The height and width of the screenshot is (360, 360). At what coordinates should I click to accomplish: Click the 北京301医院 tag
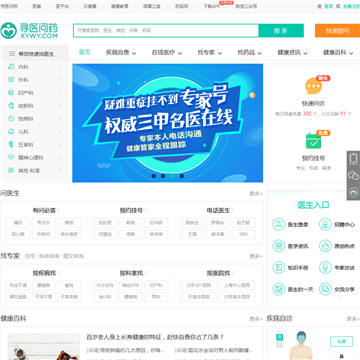[x=198, y=285]
